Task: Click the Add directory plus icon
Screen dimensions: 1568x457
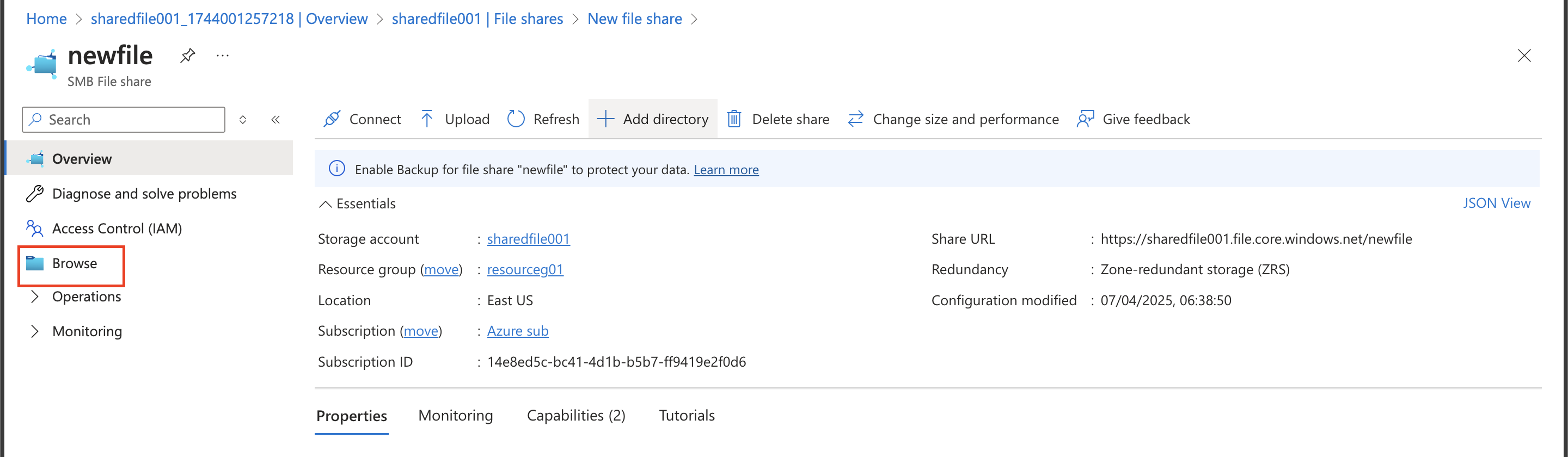Action: point(605,119)
